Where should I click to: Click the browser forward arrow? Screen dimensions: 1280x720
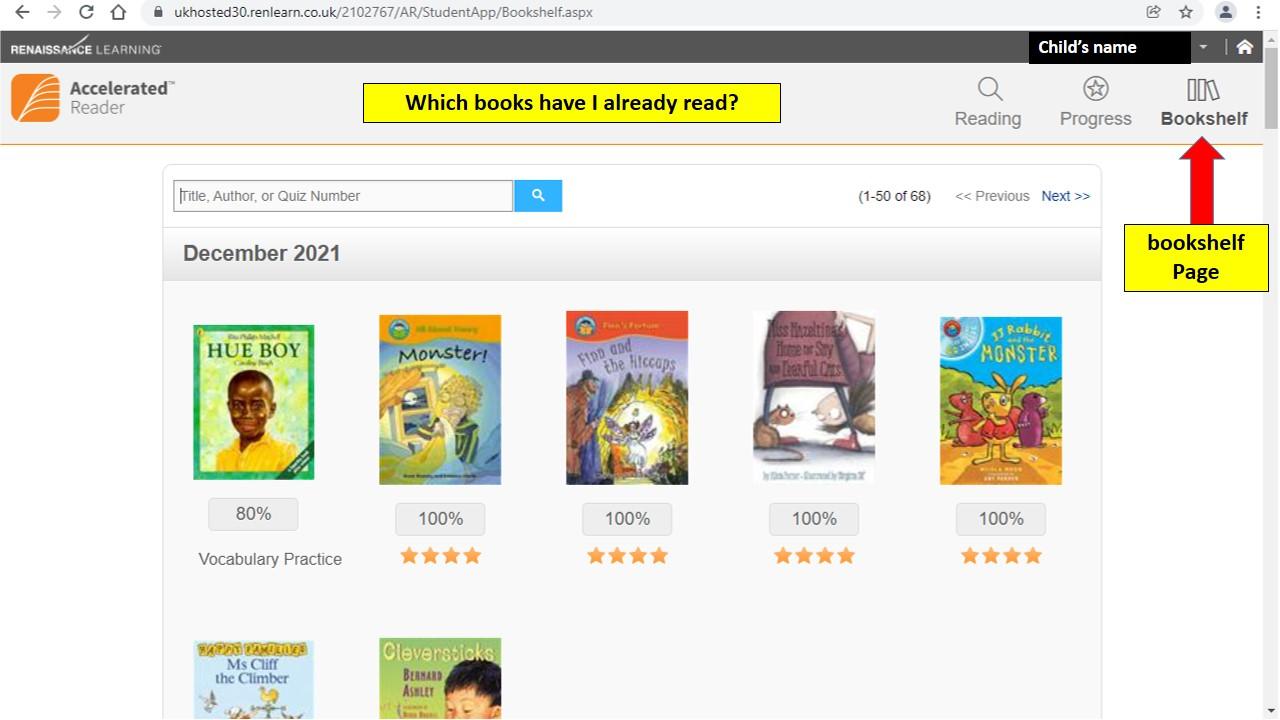(54, 13)
